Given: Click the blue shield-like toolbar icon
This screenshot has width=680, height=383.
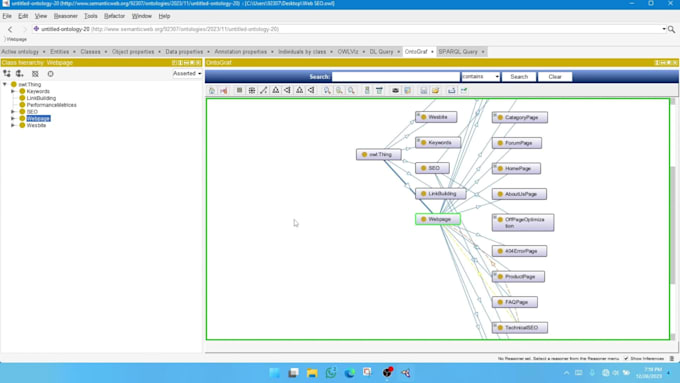Looking at the screenshot, I should [408, 90].
